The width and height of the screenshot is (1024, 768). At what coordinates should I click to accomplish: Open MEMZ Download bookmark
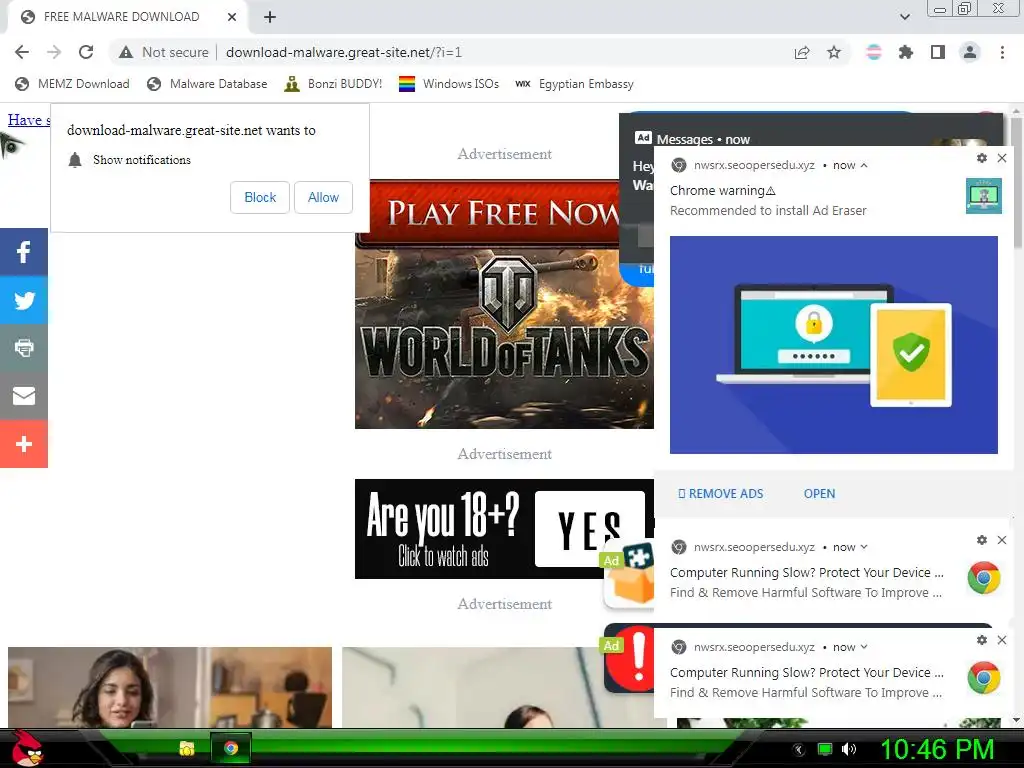pyautogui.click(x=72, y=84)
